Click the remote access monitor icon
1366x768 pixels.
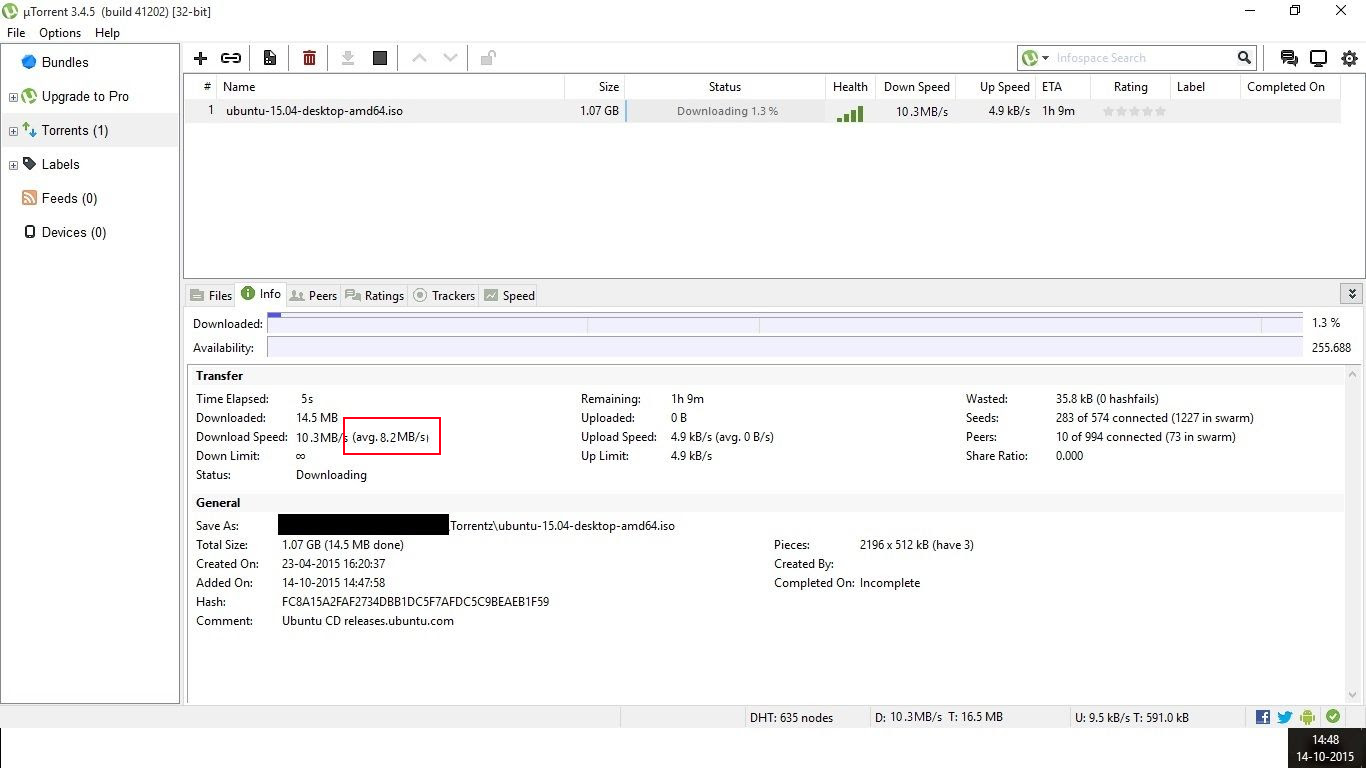[1318, 58]
